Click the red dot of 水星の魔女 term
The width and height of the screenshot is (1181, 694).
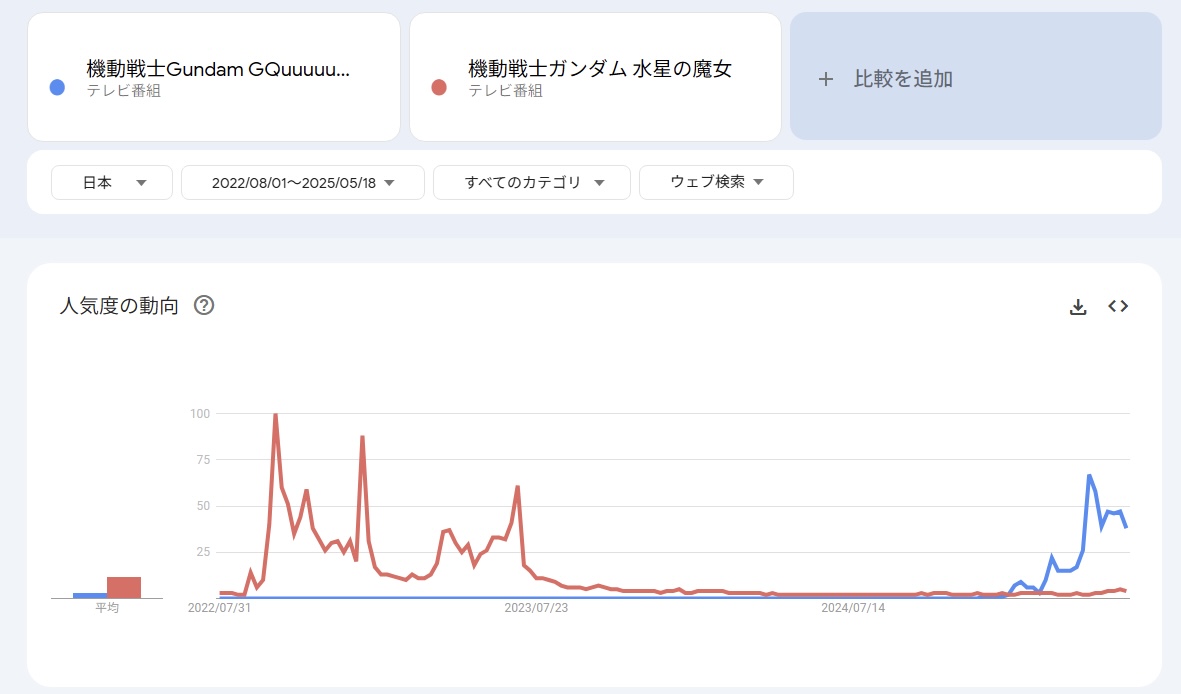(x=439, y=87)
